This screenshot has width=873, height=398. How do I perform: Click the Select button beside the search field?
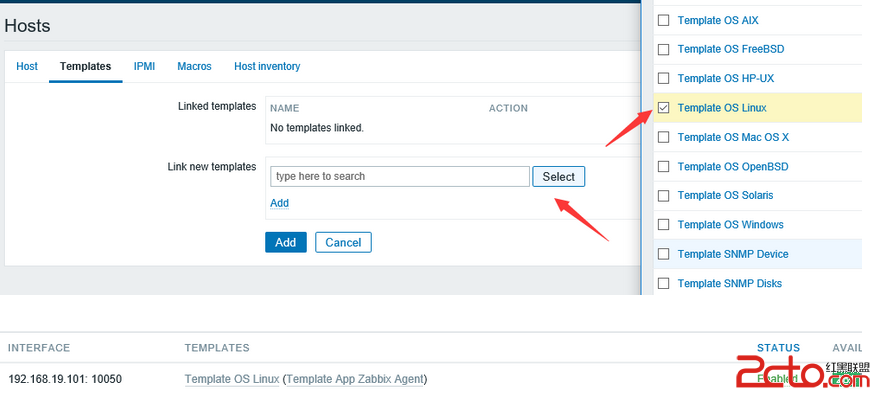coord(558,176)
